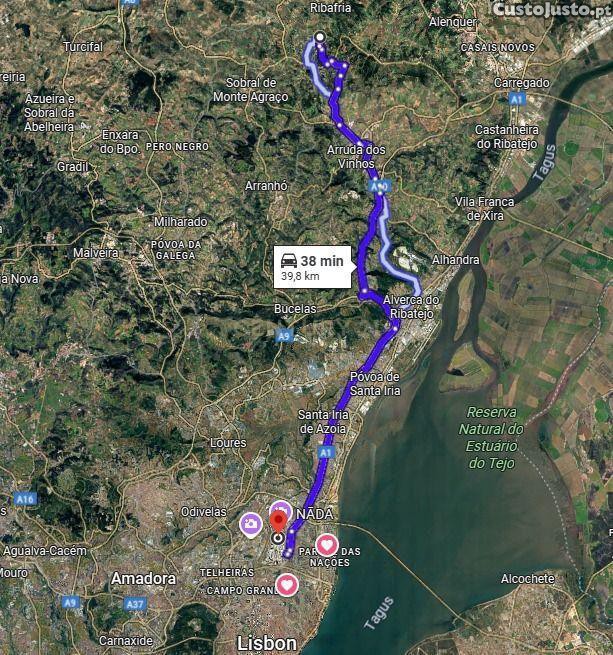The height and width of the screenshot is (655, 613).
Task: Click the white route start point circle
Action: (x=320, y=37)
